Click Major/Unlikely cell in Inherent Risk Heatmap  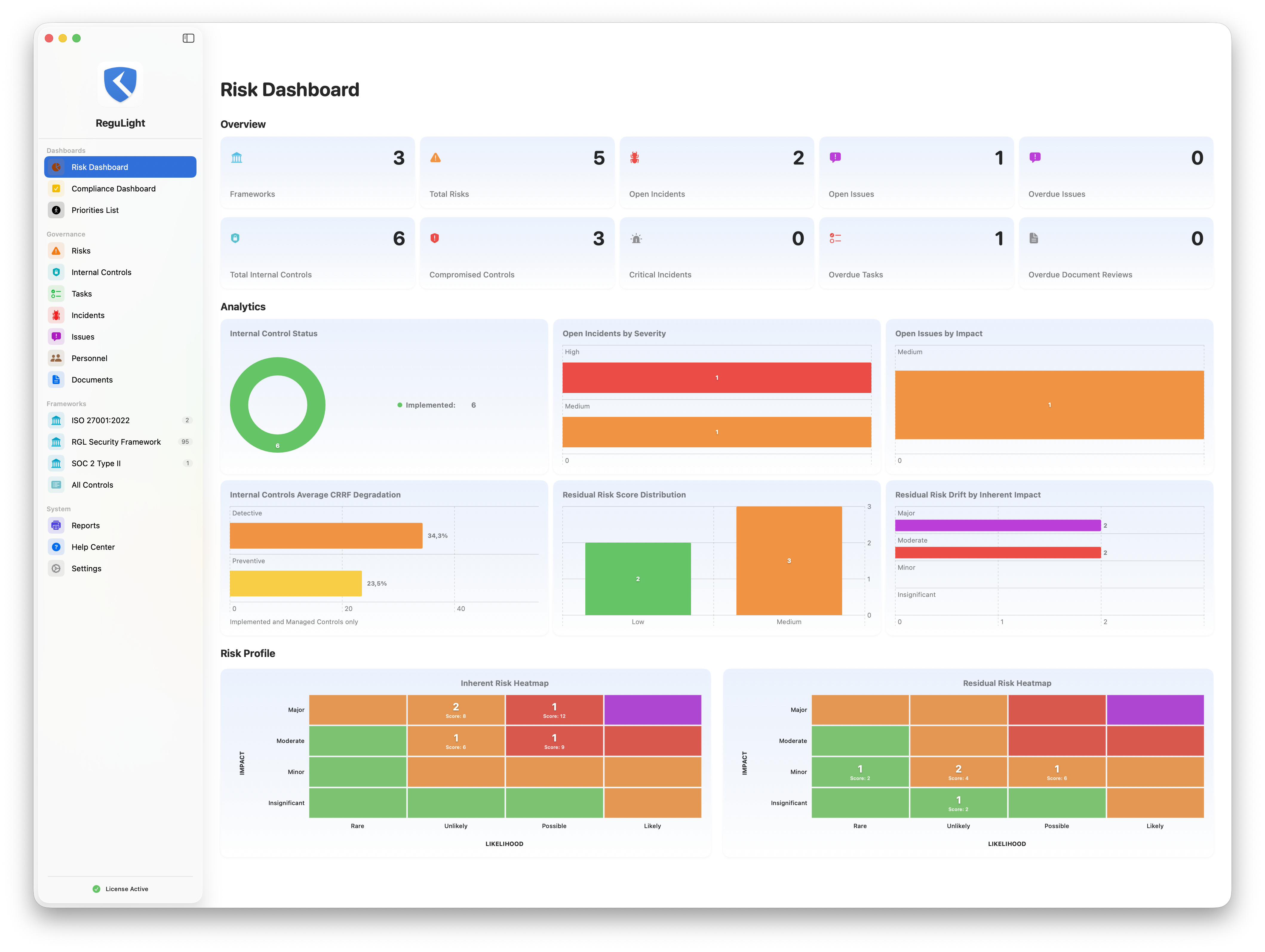[x=456, y=710]
